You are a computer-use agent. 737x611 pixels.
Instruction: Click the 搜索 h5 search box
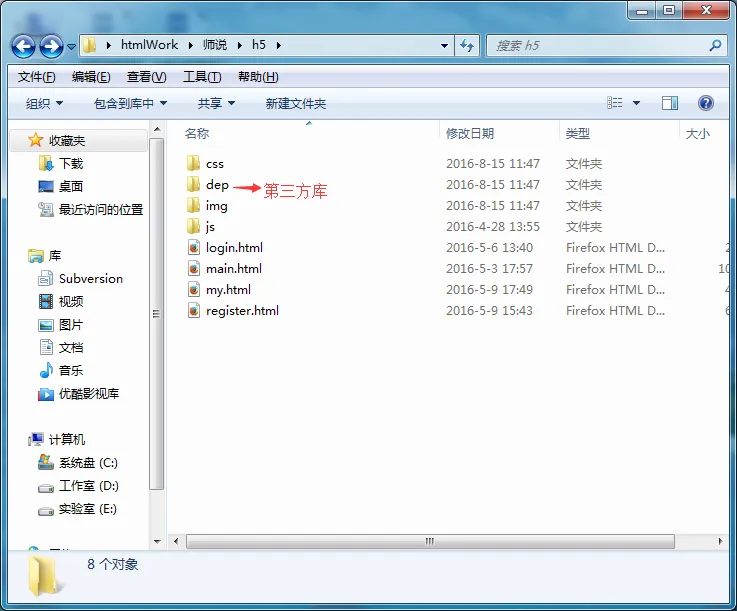[607, 46]
